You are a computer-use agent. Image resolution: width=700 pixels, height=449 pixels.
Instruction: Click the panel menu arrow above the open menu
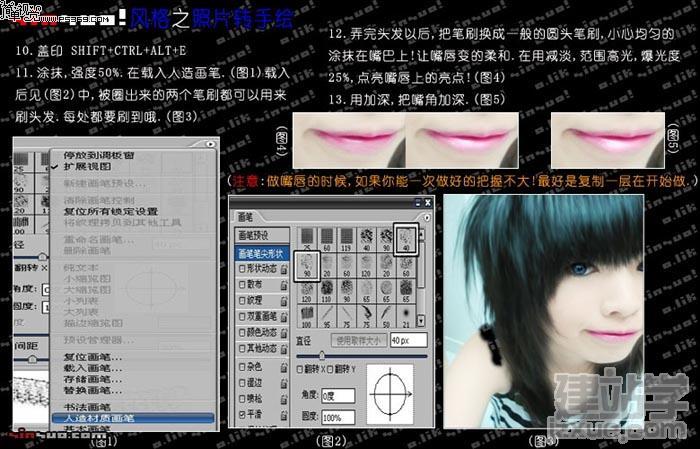tap(210, 144)
